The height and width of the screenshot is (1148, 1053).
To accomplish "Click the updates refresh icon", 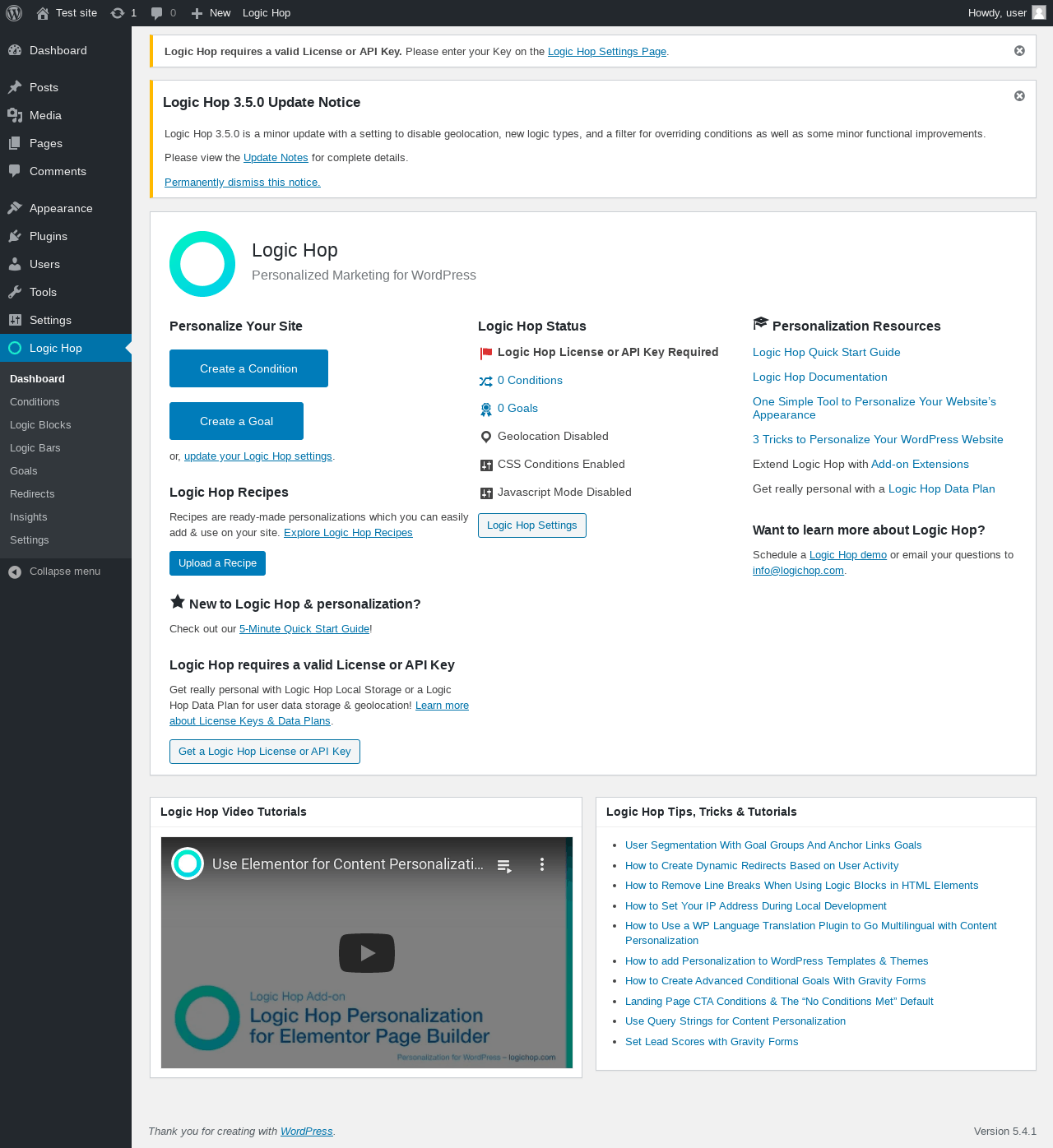I will (118, 13).
